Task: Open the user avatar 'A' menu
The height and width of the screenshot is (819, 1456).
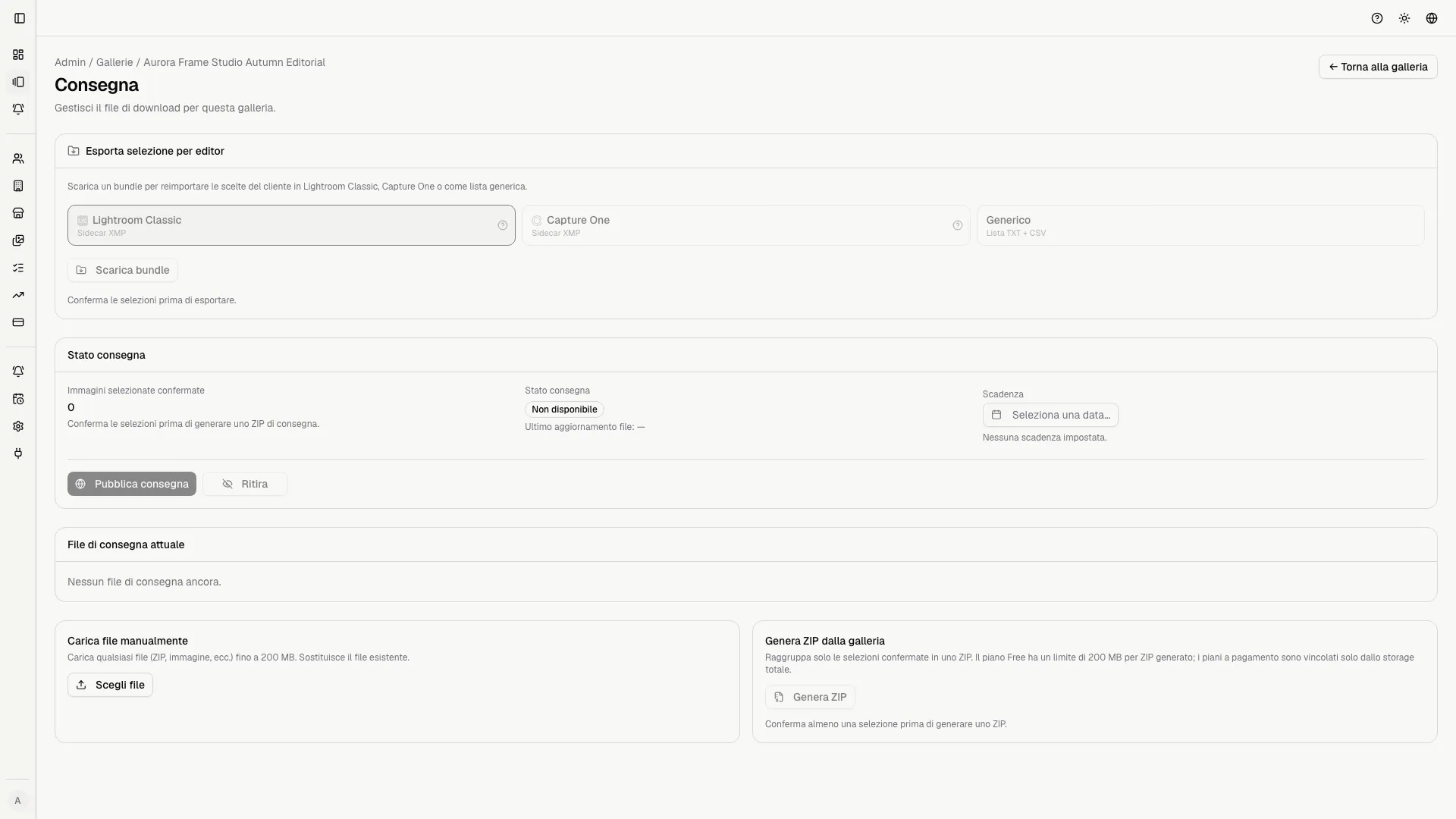Action: (17, 801)
